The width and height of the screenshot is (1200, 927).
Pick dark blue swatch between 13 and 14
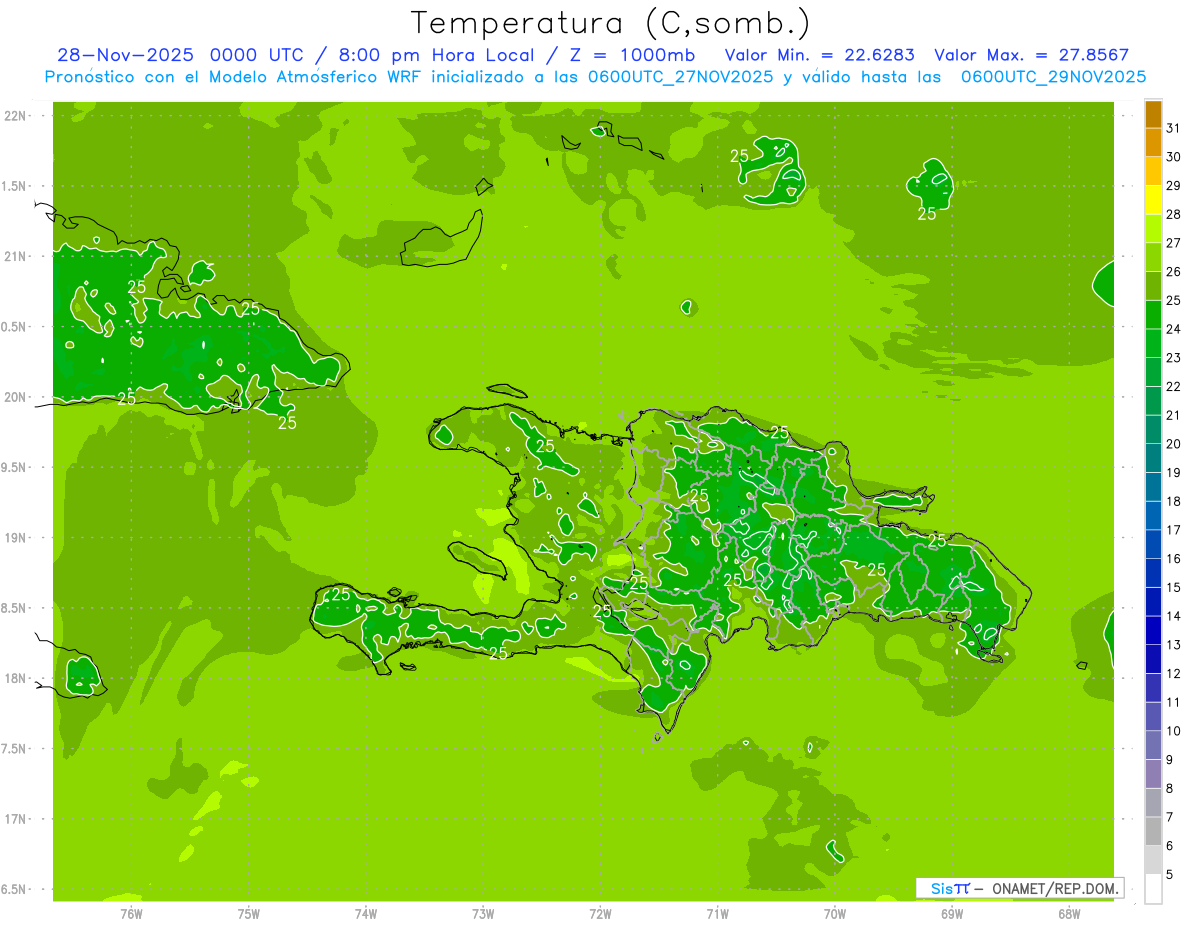(x=1153, y=631)
